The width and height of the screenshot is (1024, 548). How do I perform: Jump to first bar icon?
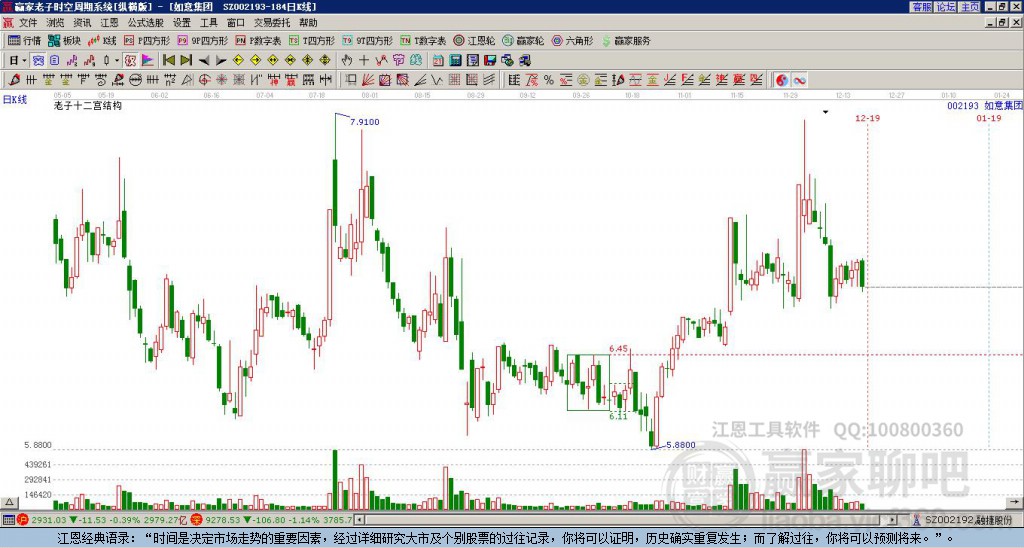click(x=168, y=60)
